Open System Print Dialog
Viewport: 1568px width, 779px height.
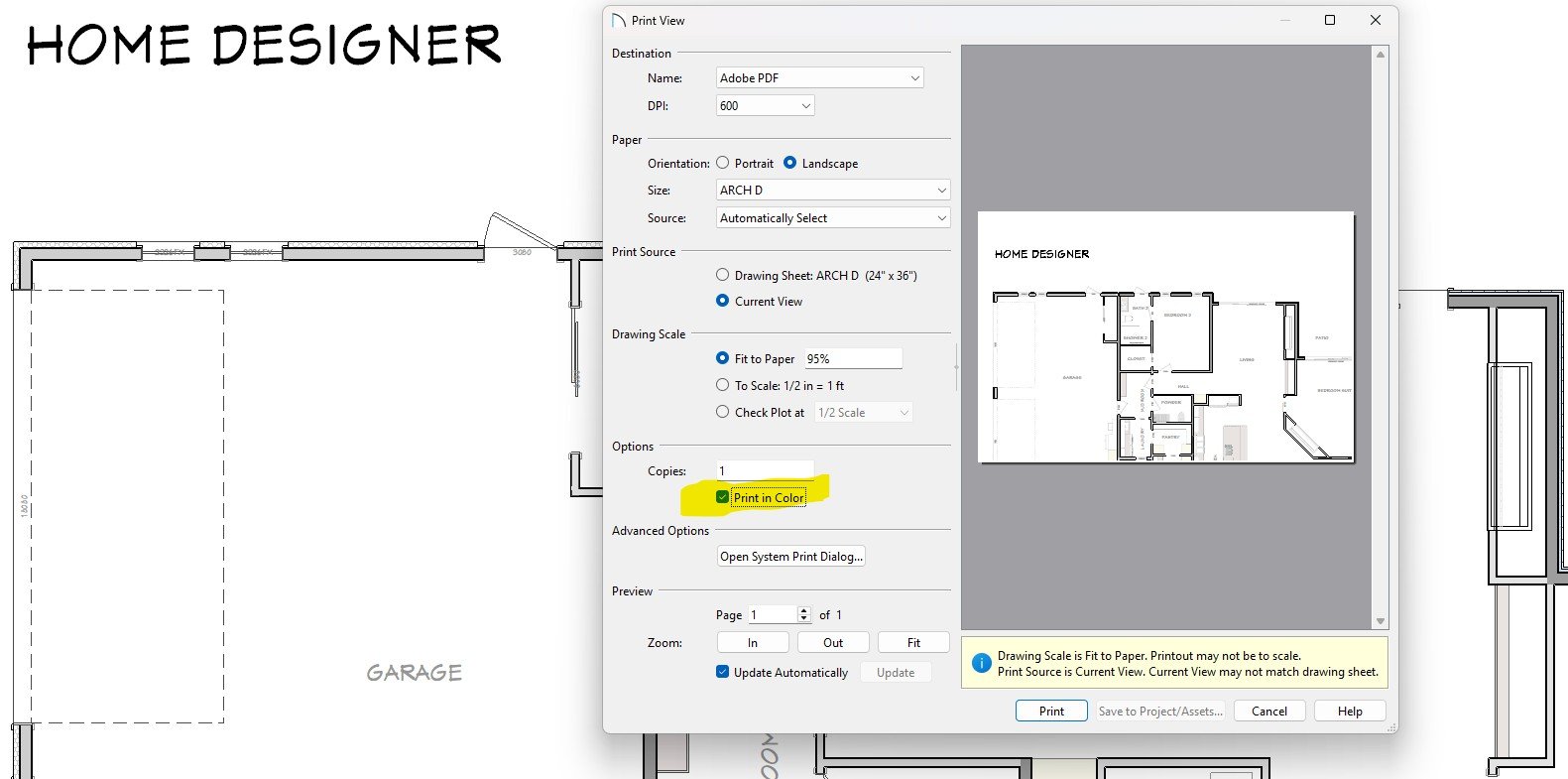(x=791, y=557)
